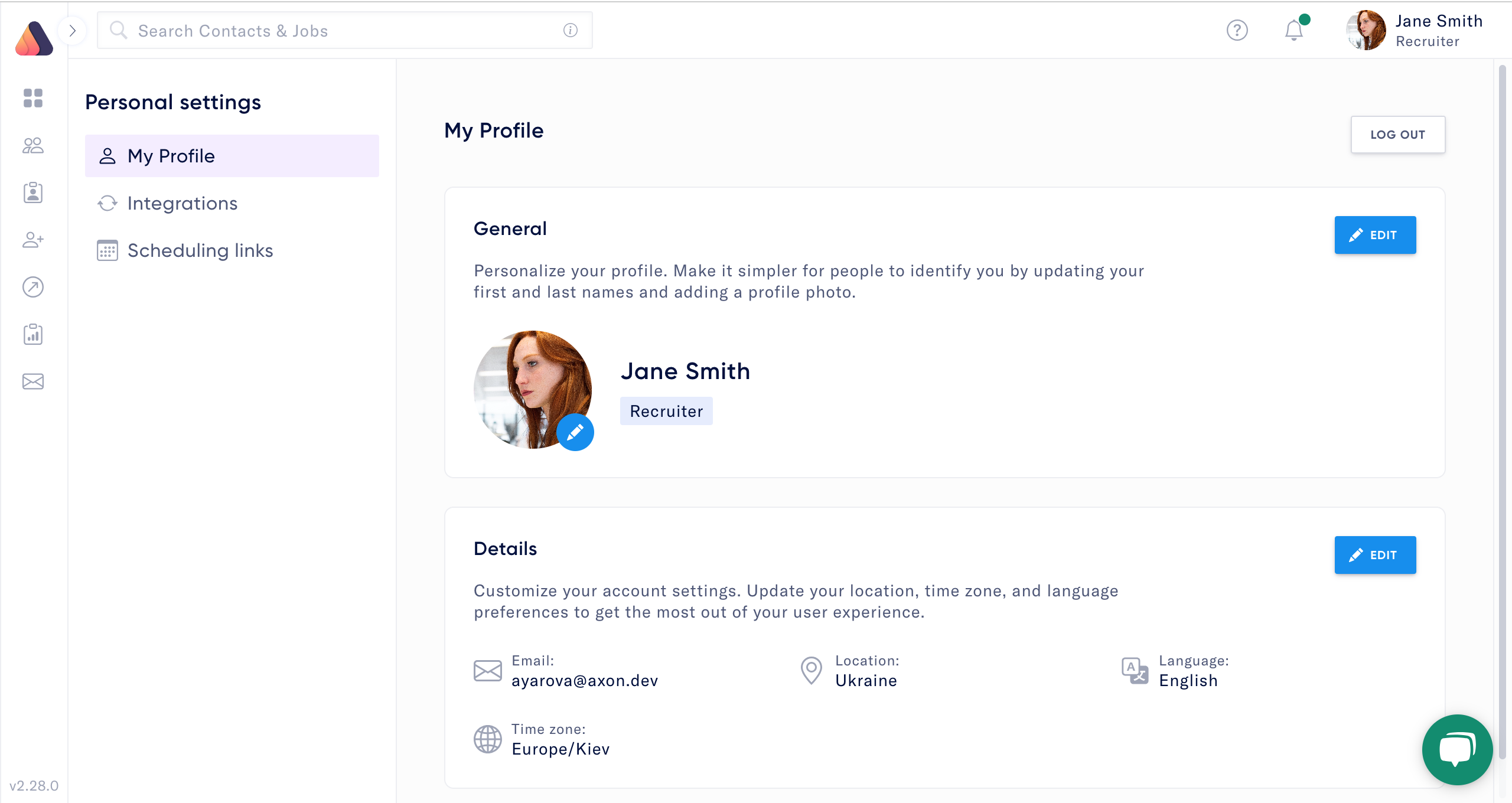Image resolution: width=1512 pixels, height=803 pixels.
Task: Click EDIT in the Details section
Action: tap(1374, 555)
